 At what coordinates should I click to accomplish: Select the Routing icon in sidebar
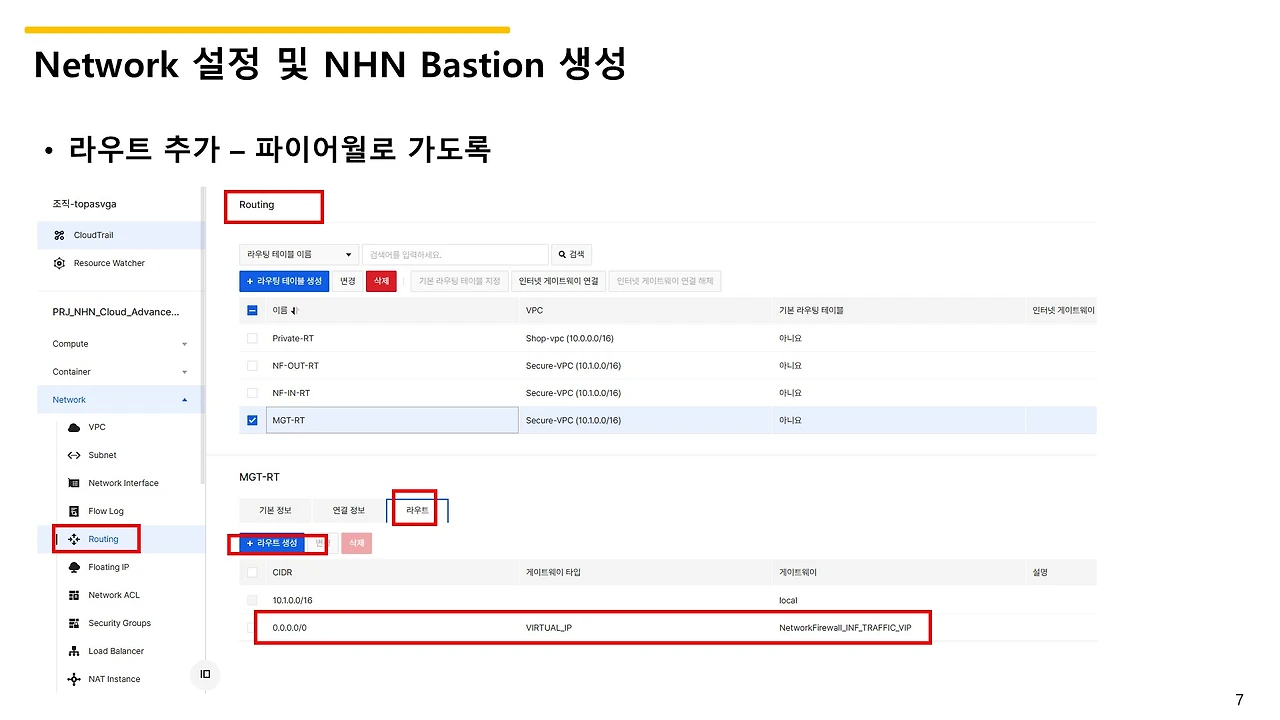coord(74,539)
